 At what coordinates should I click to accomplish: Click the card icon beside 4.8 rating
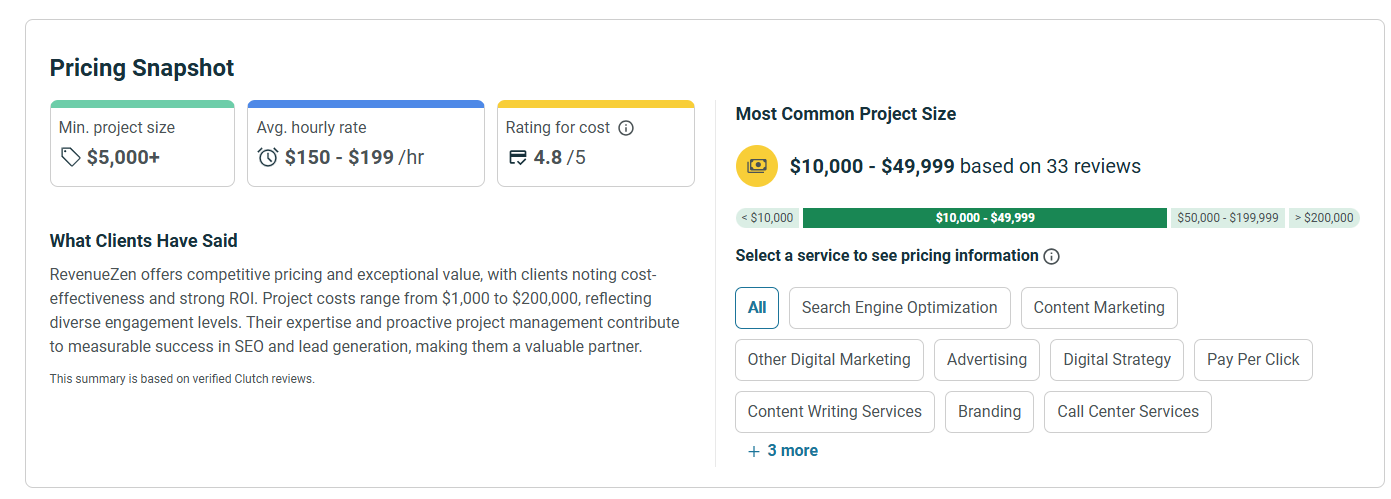[517, 158]
